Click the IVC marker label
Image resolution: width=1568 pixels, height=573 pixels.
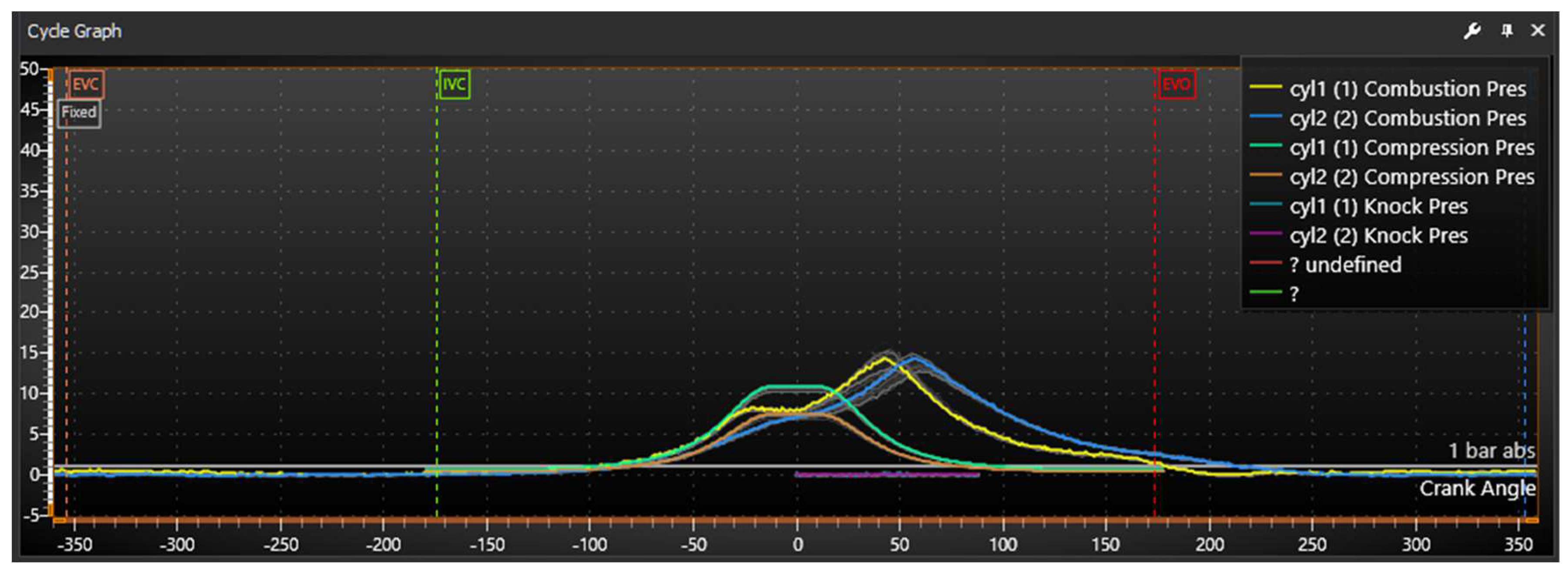click(454, 84)
